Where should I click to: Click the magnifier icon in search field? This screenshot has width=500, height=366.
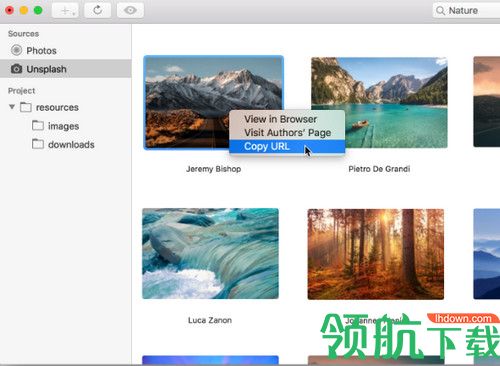click(440, 11)
